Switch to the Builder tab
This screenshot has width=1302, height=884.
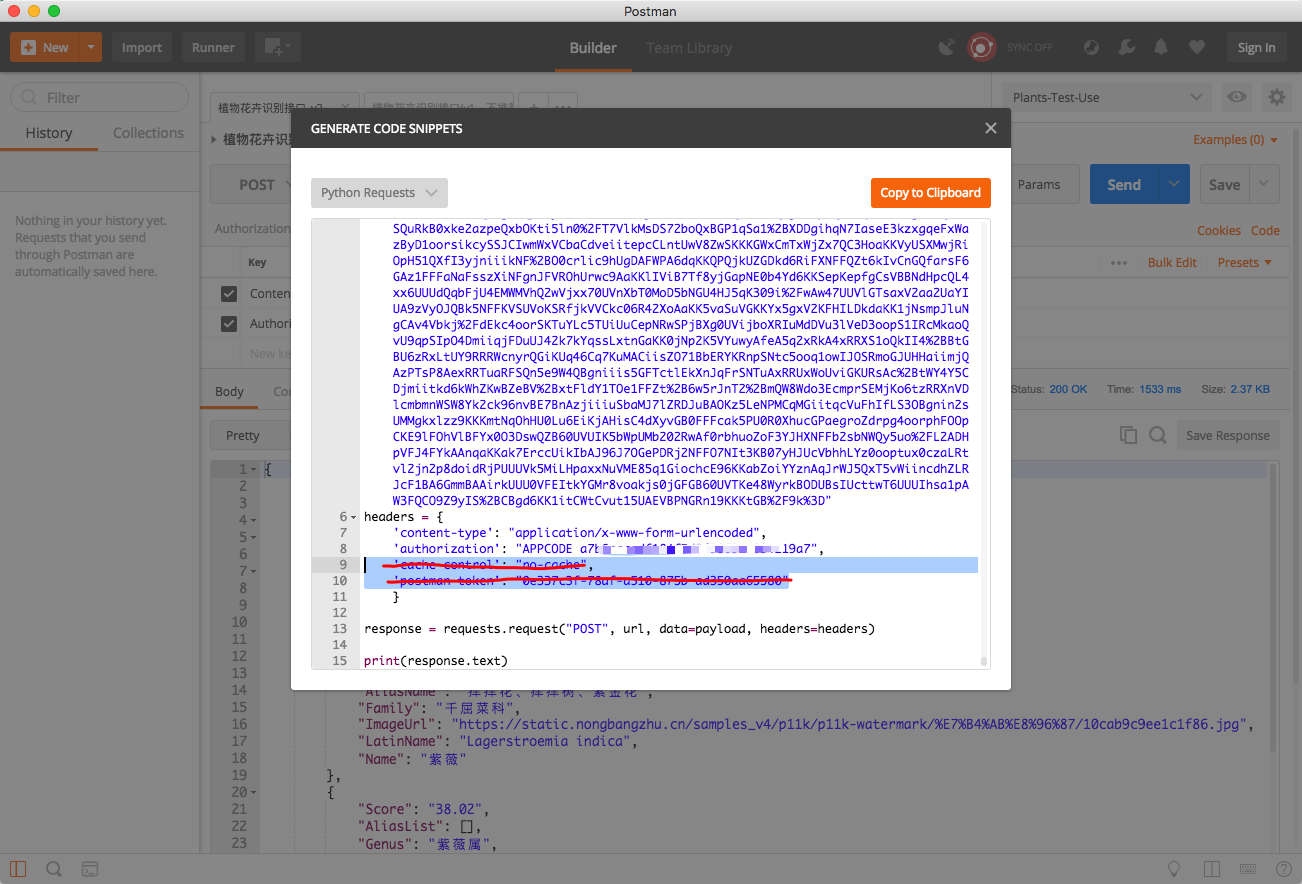593,47
